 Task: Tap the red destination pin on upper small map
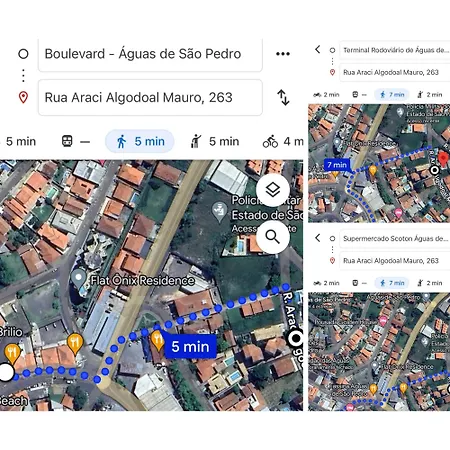click(x=443, y=159)
